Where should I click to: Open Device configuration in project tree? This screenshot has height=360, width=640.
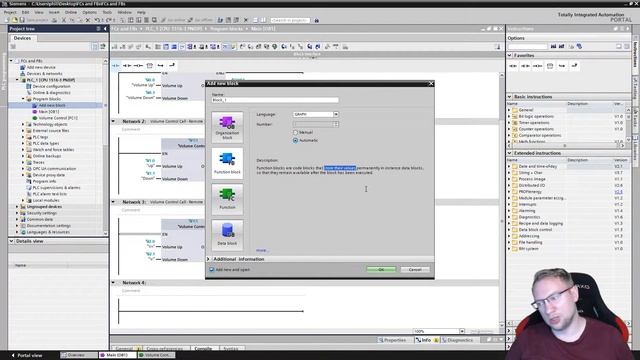51,86
